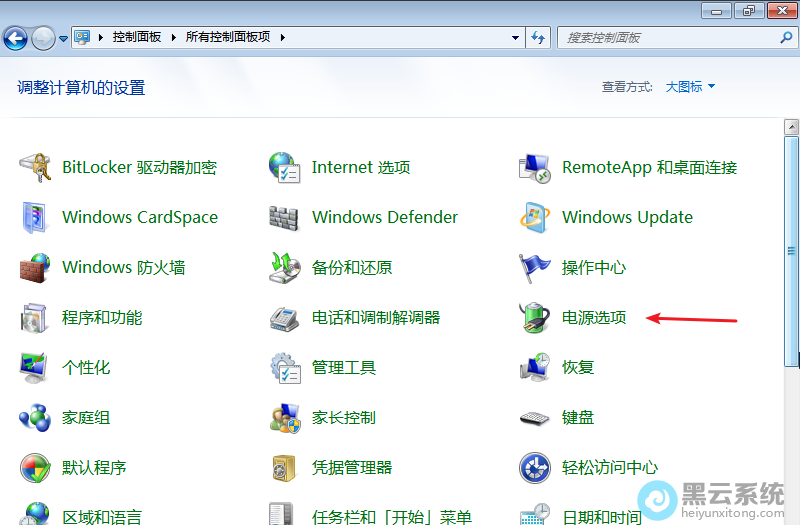This screenshot has width=800, height=525.
Task: Open BitLocker 驱动器加密 icon
Action: [35, 168]
